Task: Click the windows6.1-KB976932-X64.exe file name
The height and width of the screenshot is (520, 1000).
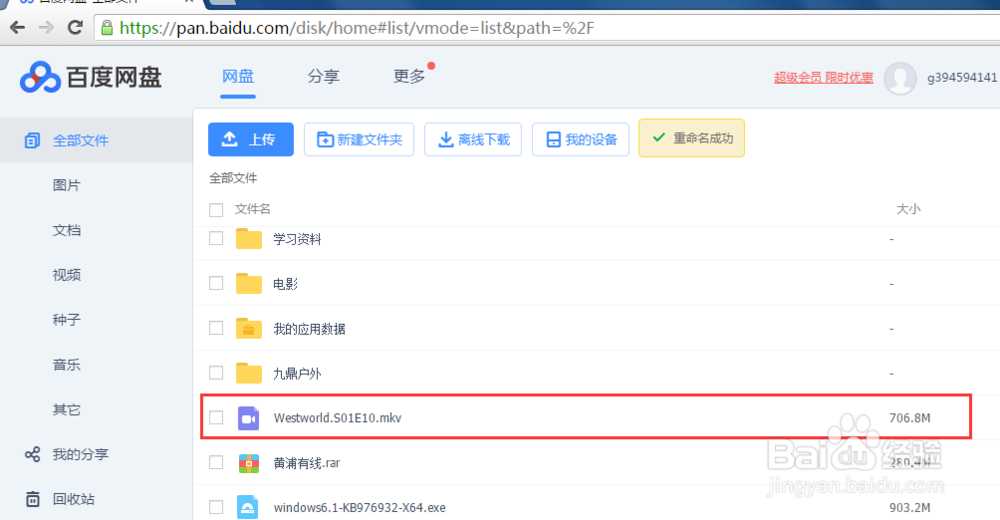Action: pos(360,508)
